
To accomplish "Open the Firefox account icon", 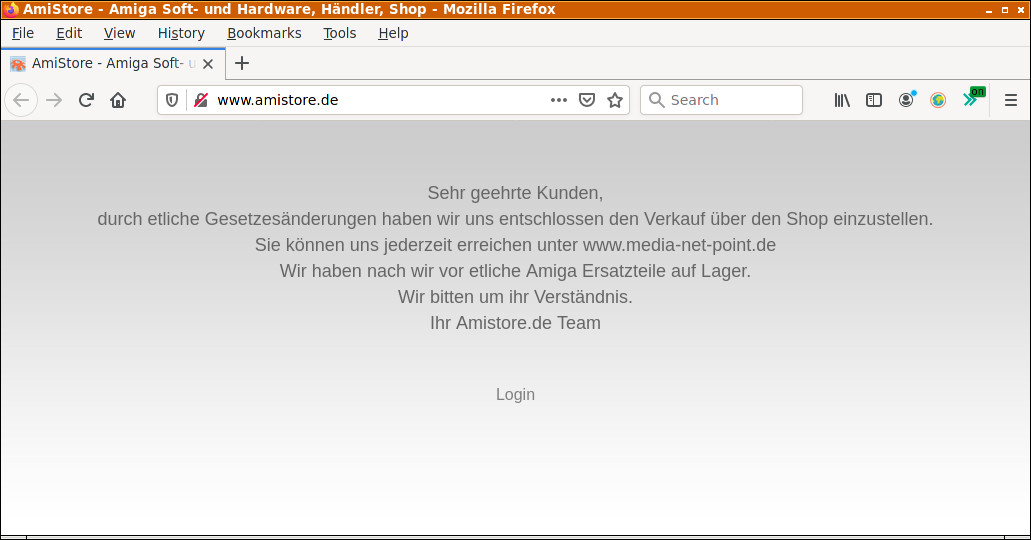I will click(907, 100).
